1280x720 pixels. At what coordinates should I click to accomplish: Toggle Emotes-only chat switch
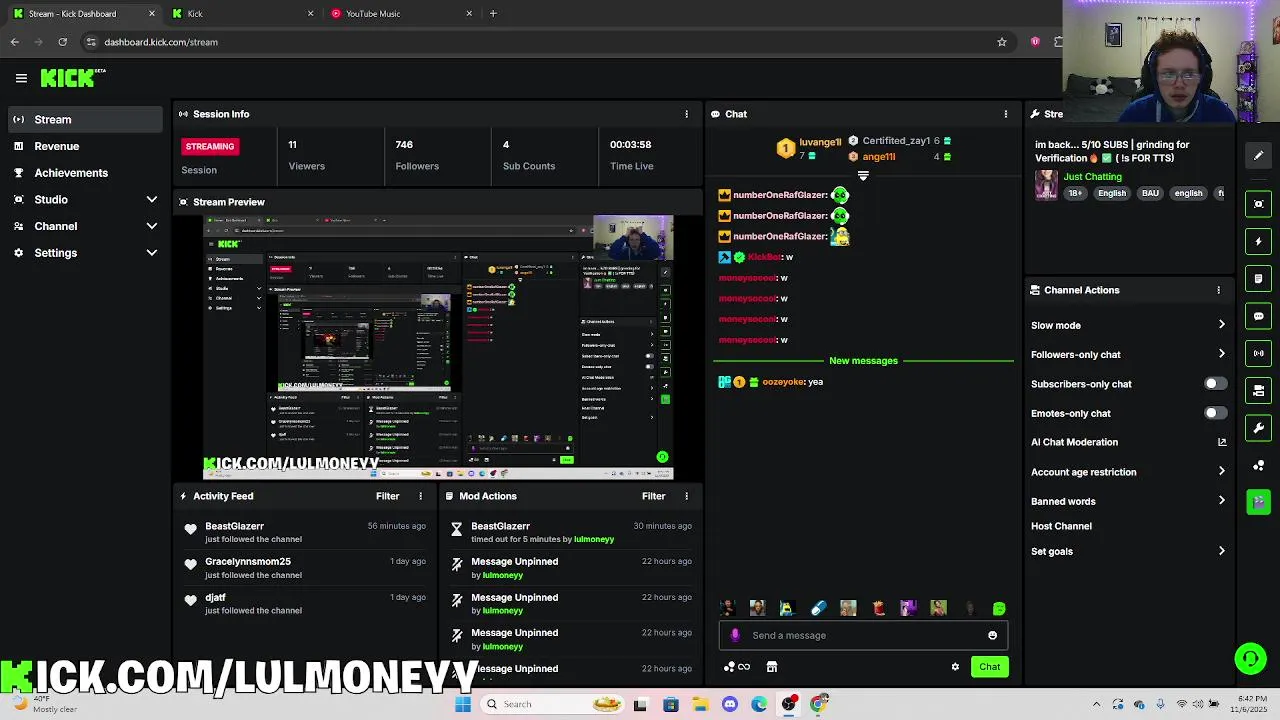click(1215, 413)
